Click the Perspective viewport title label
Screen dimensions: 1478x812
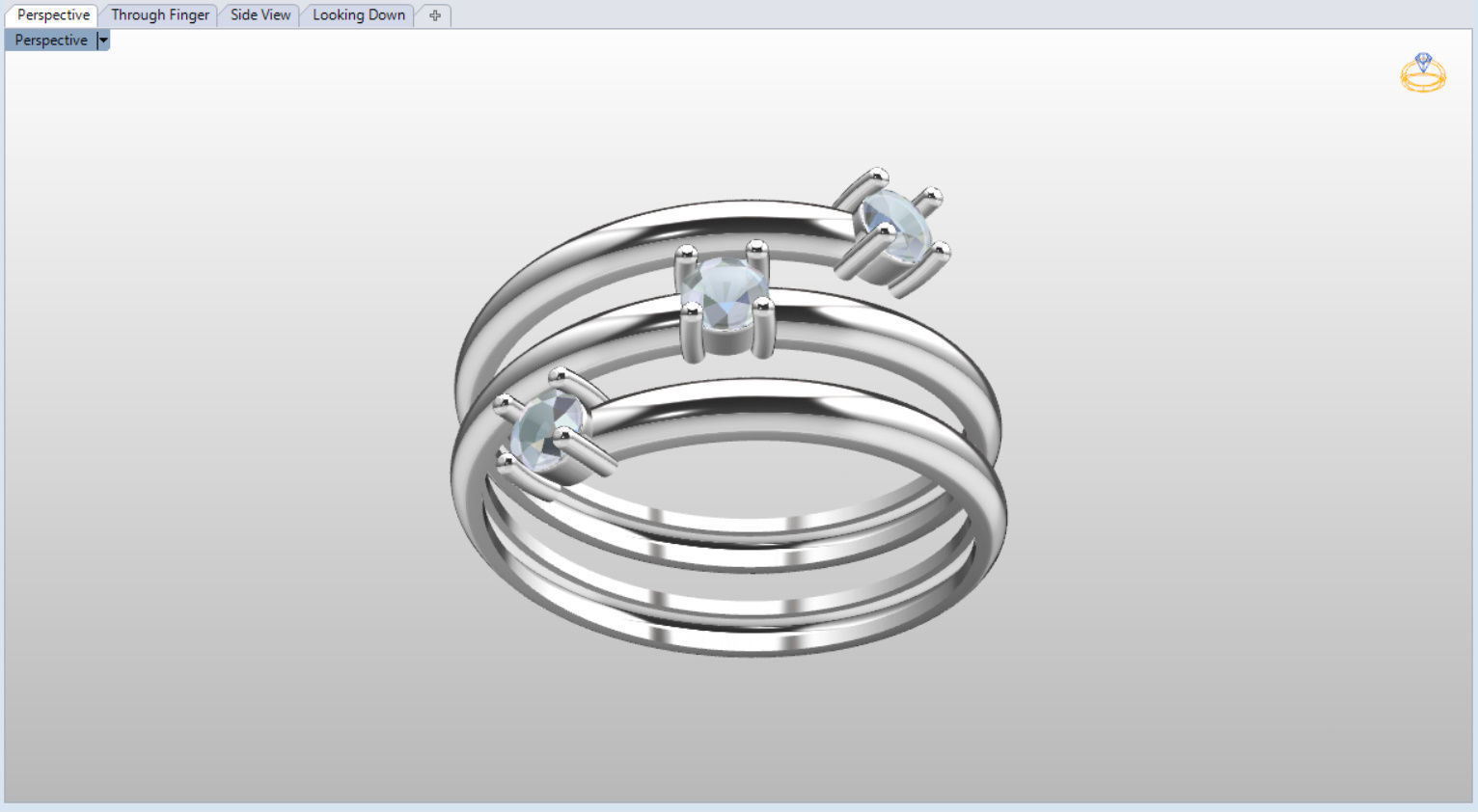(x=51, y=41)
